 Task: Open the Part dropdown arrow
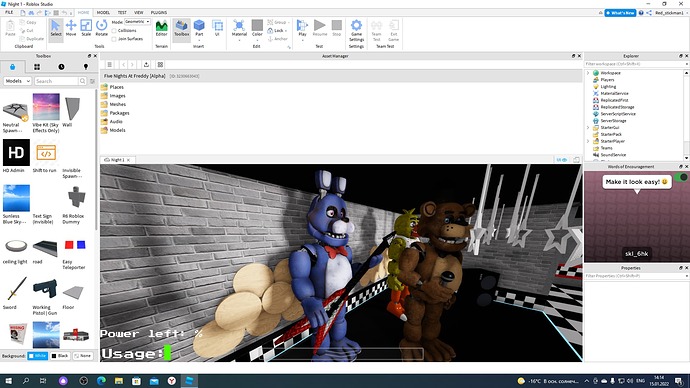[199, 40]
